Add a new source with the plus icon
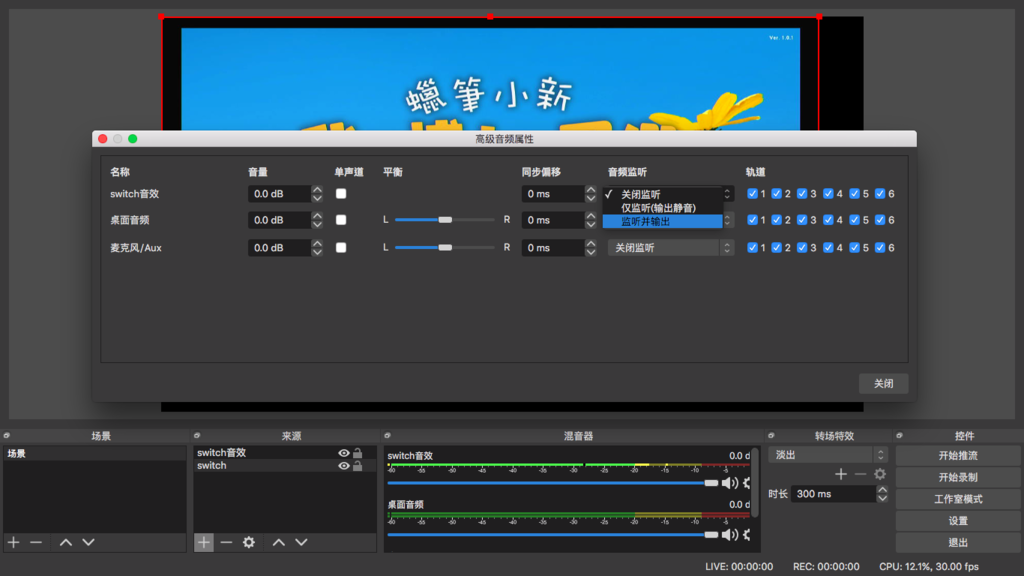This screenshot has height=576, width=1024. click(x=206, y=543)
